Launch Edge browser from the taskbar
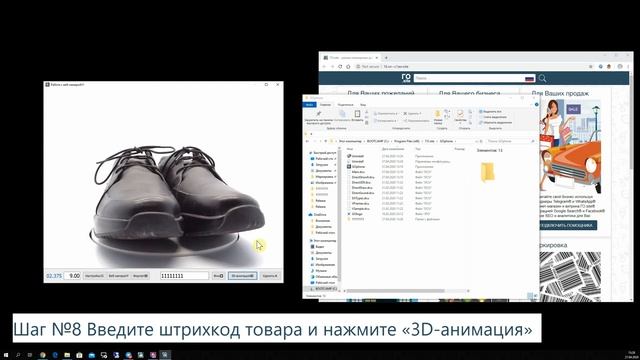 point(55,355)
